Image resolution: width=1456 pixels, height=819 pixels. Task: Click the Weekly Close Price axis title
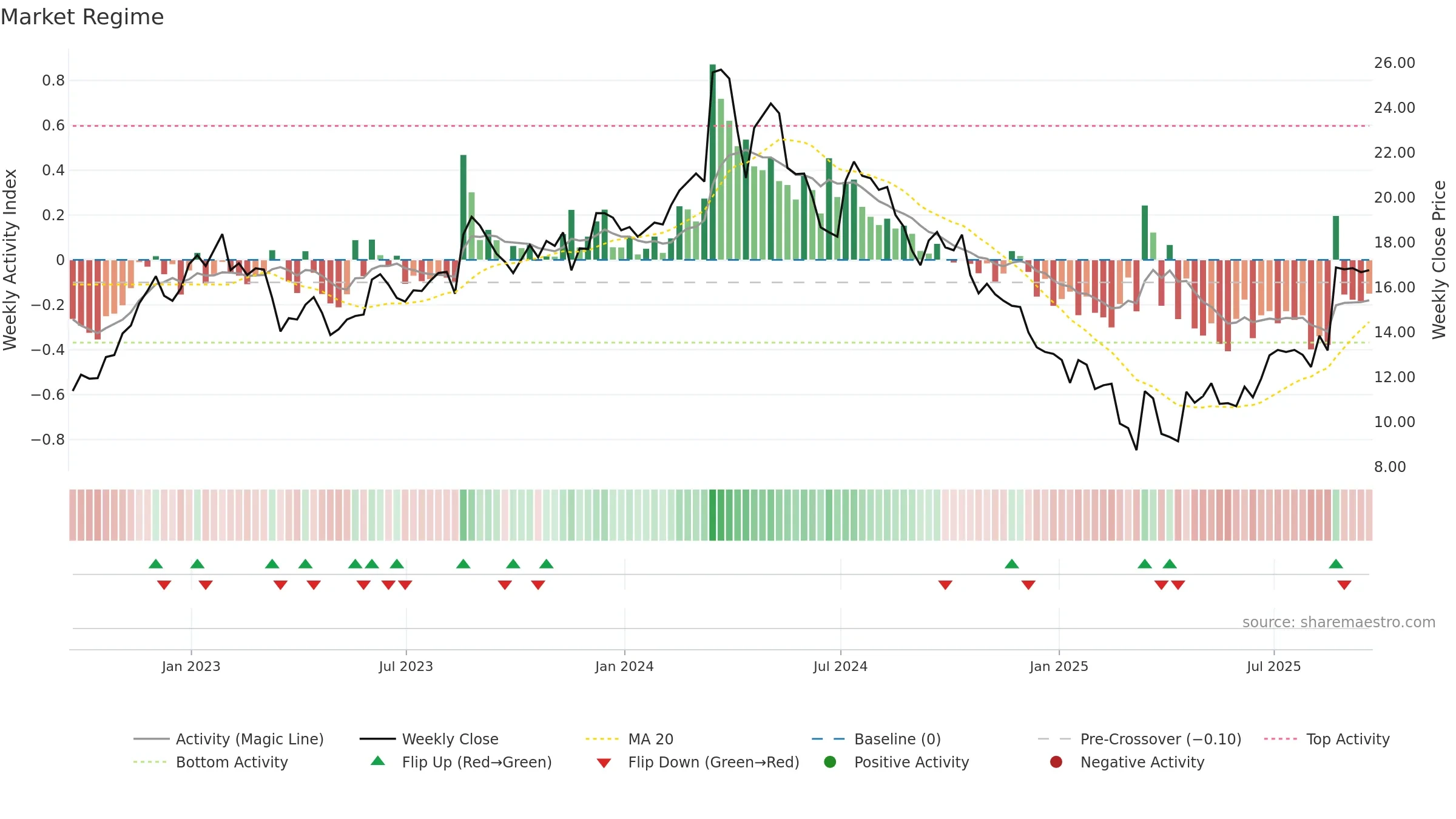[1439, 260]
